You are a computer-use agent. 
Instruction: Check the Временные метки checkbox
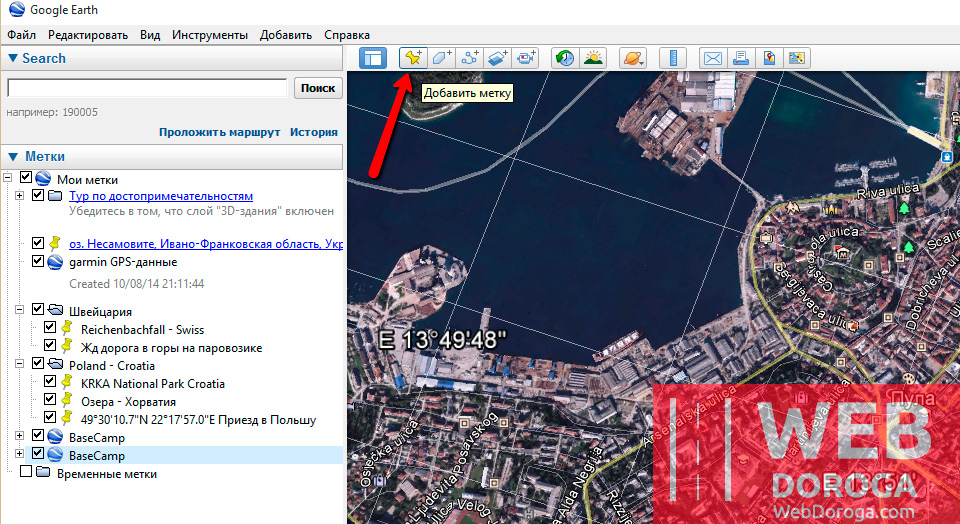click(x=26, y=472)
